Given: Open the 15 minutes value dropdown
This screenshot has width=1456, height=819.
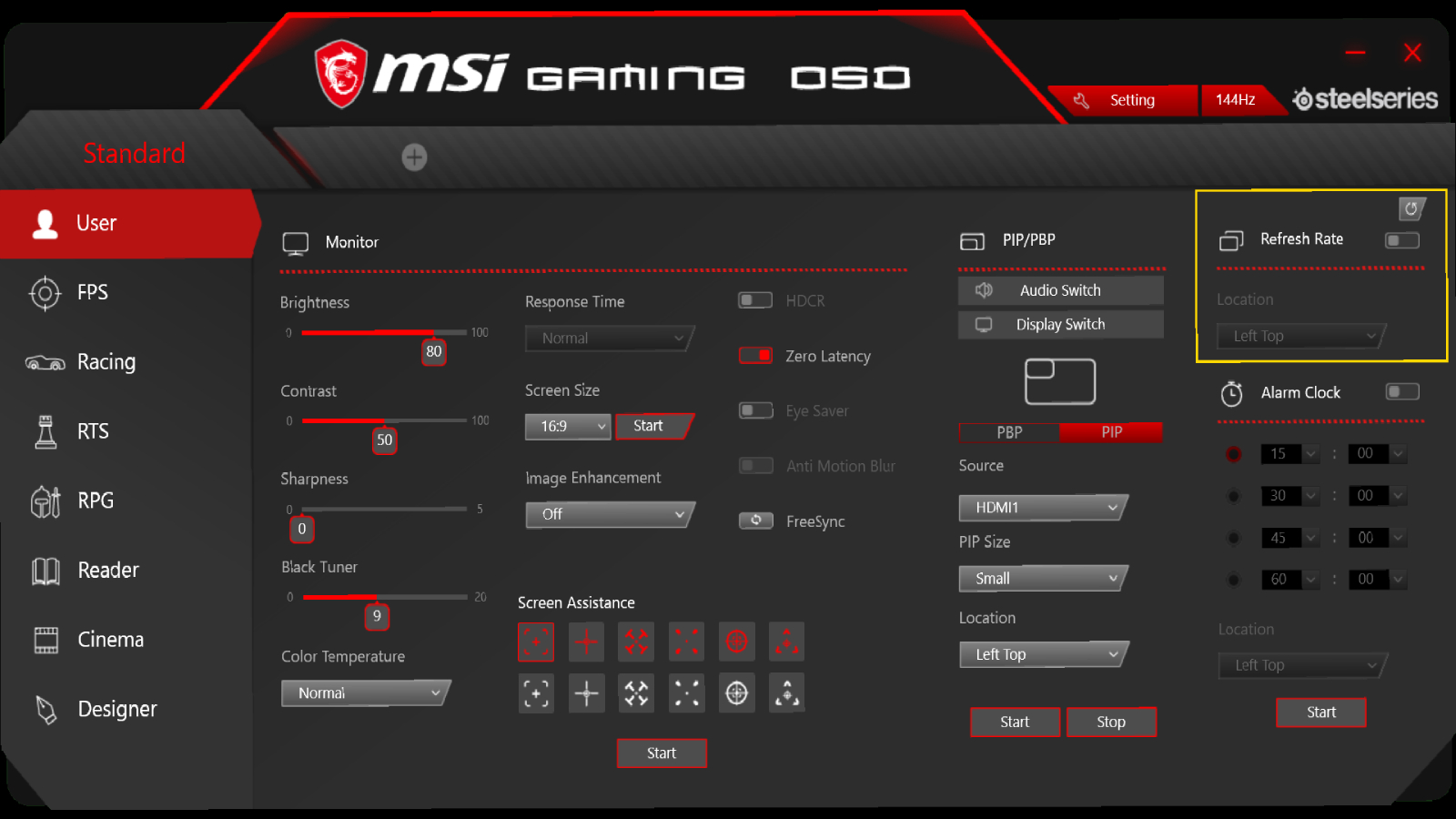Looking at the screenshot, I should pyautogui.click(x=1289, y=453).
